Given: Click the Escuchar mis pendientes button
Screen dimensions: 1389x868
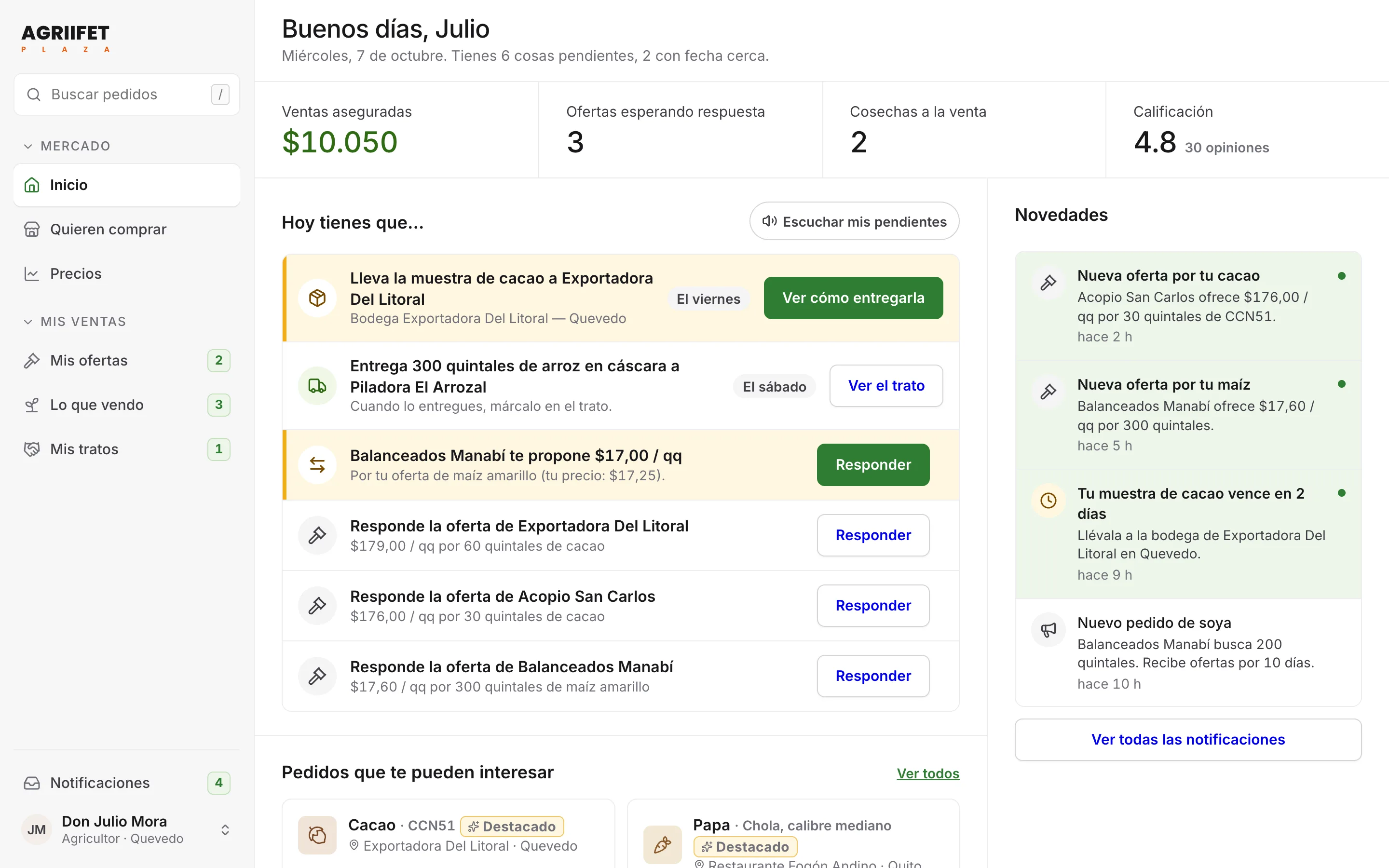Looking at the screenshot, I should click(x=854, y=222).
